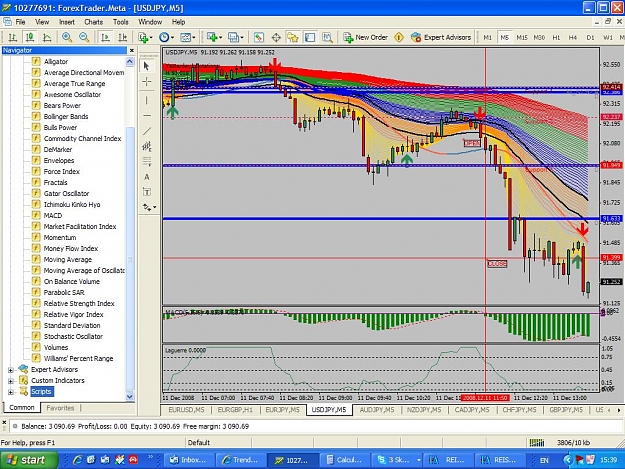The image size is (625, 469).
Task: Click the connection status 3806/10 kb indicator
Action: [x=560, y=442]
